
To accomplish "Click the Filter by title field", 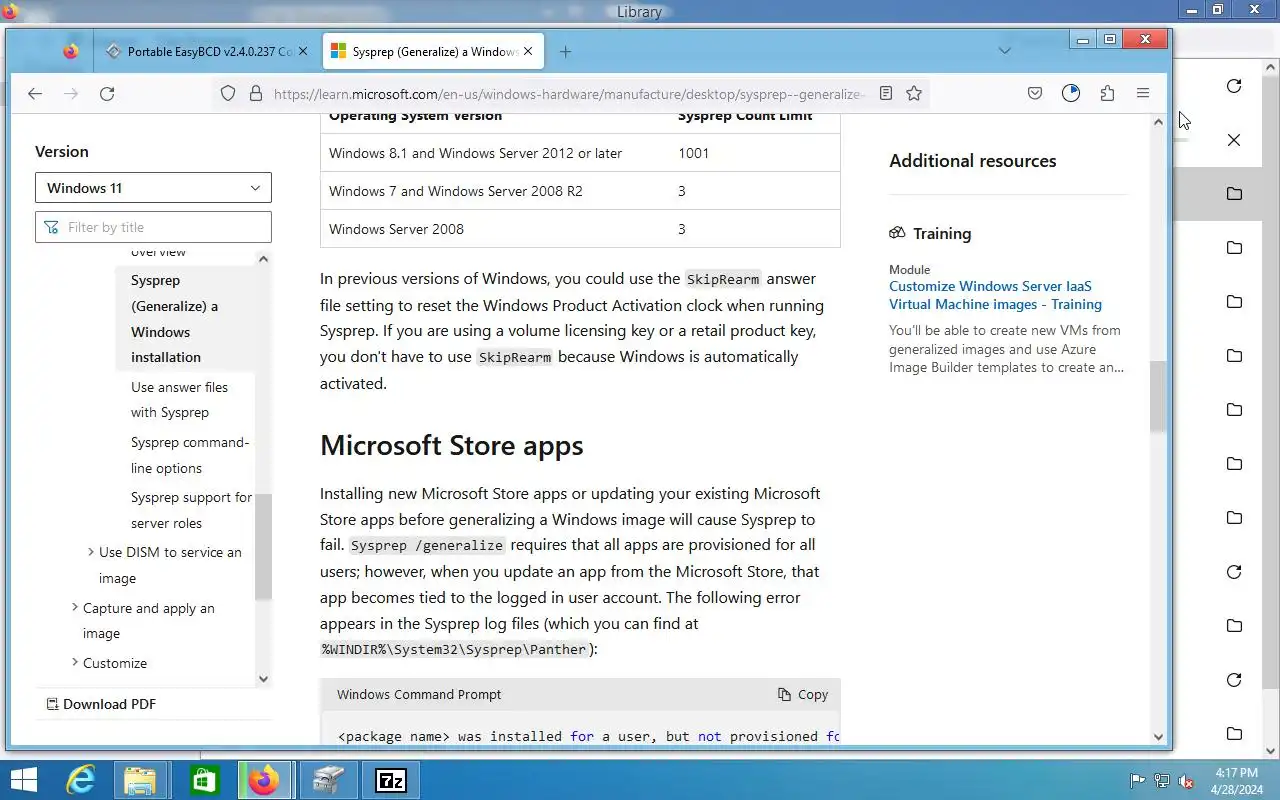I will (x=153, y=227).
